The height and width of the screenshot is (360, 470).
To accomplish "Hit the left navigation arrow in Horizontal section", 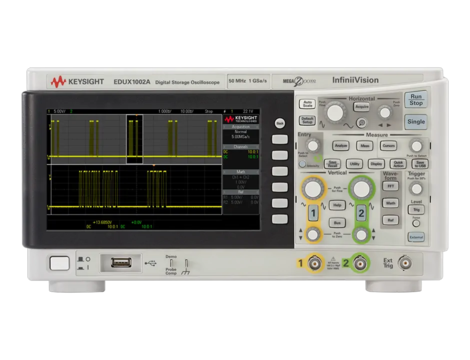I will tap(381, 125).
